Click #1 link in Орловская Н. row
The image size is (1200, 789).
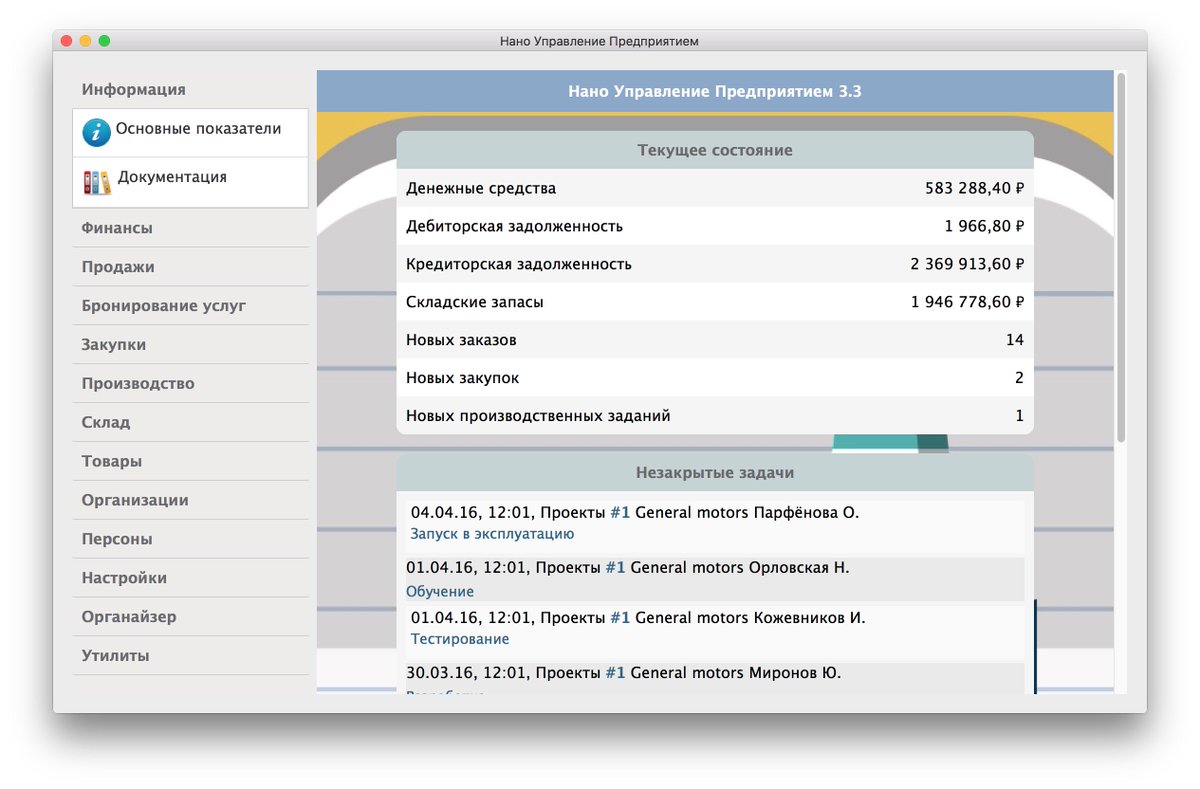[615, 568]
